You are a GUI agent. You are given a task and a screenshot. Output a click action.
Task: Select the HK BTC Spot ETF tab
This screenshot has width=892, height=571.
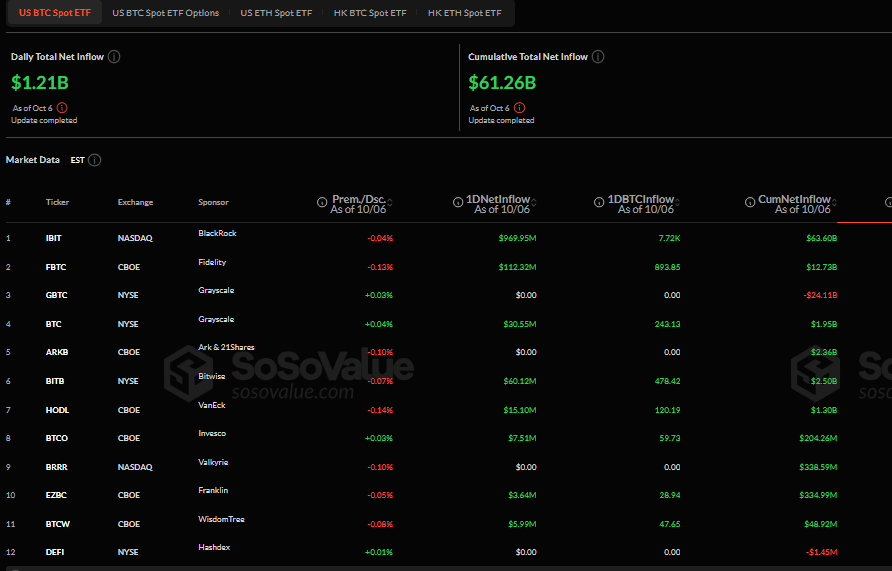370,13
